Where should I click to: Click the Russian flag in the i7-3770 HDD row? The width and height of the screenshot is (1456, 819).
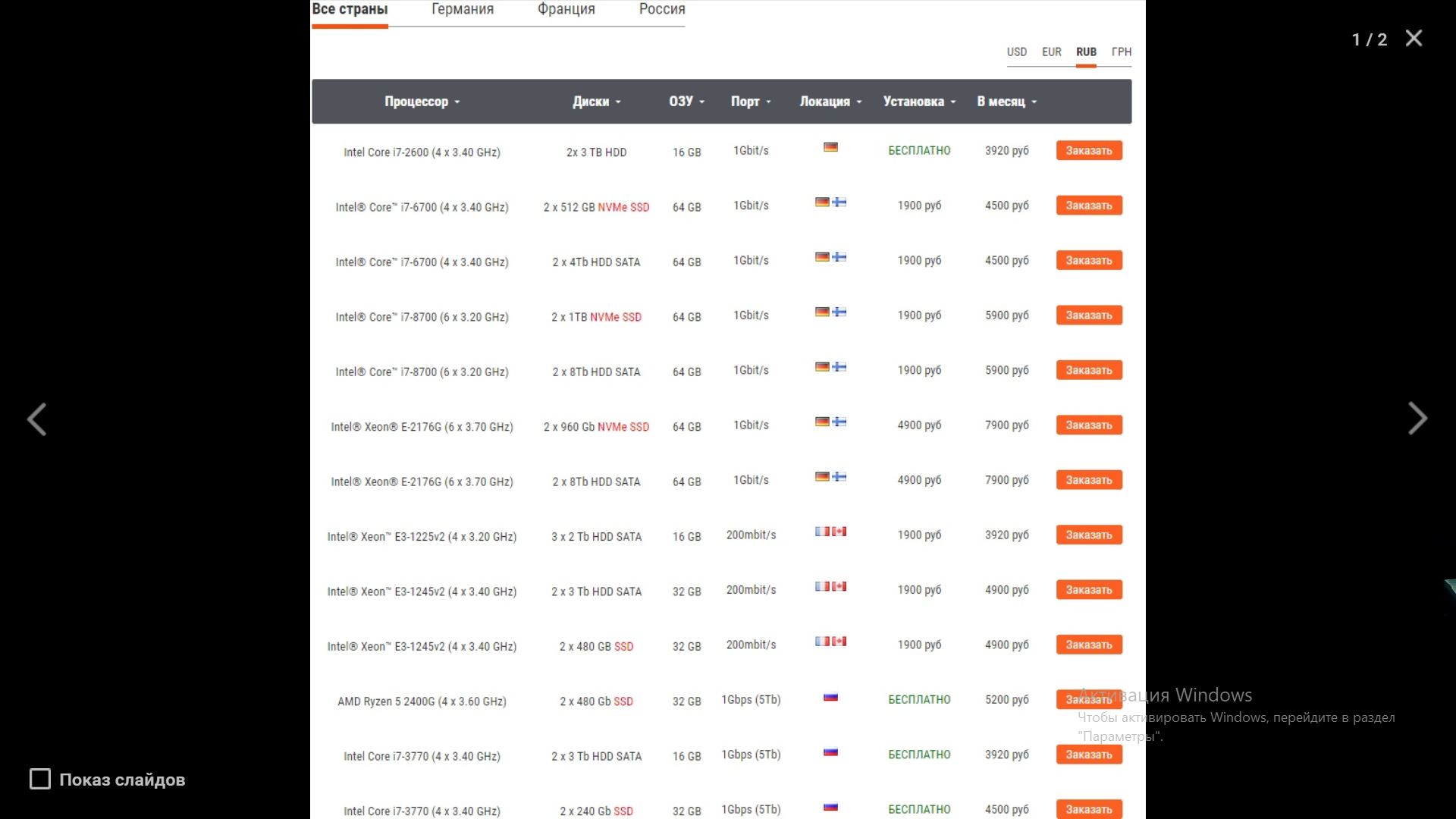830,752
